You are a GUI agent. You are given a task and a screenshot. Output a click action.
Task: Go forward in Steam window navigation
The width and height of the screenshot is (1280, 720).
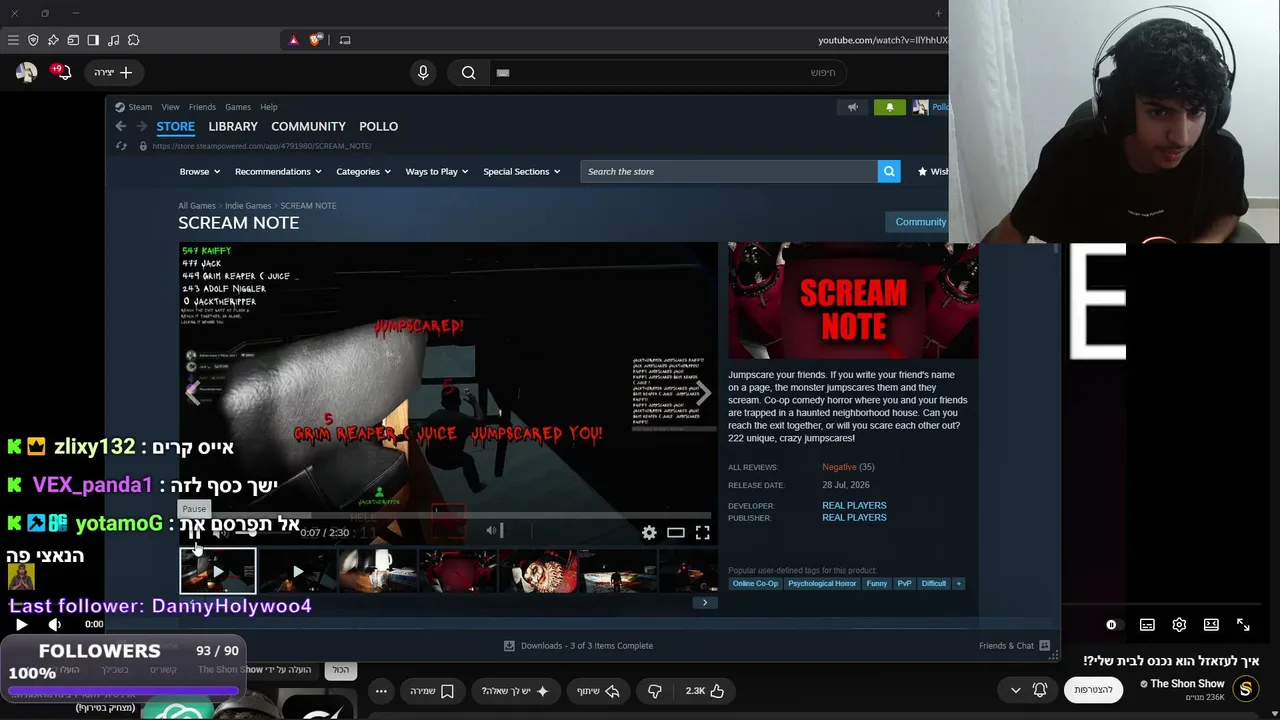pos(142,126)
